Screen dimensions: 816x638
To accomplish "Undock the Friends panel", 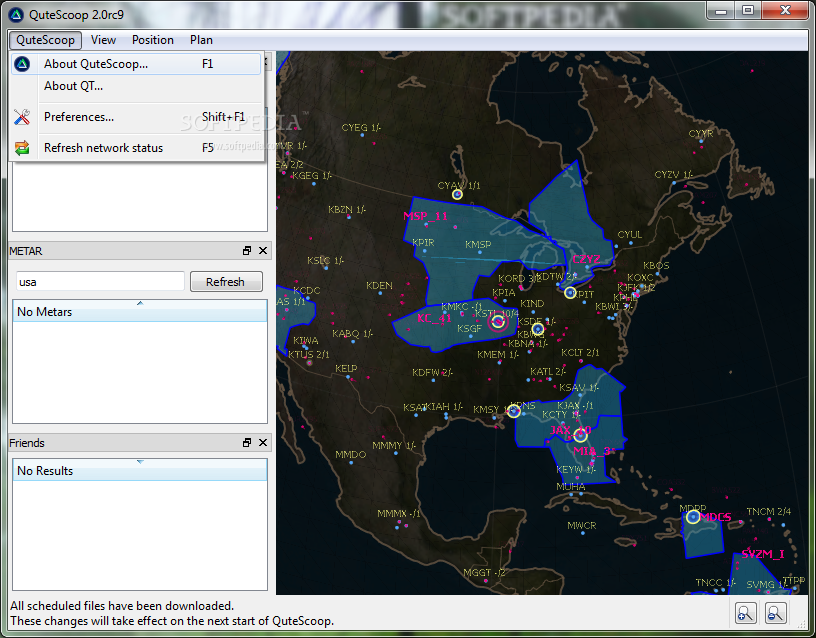I will (247, 443).
